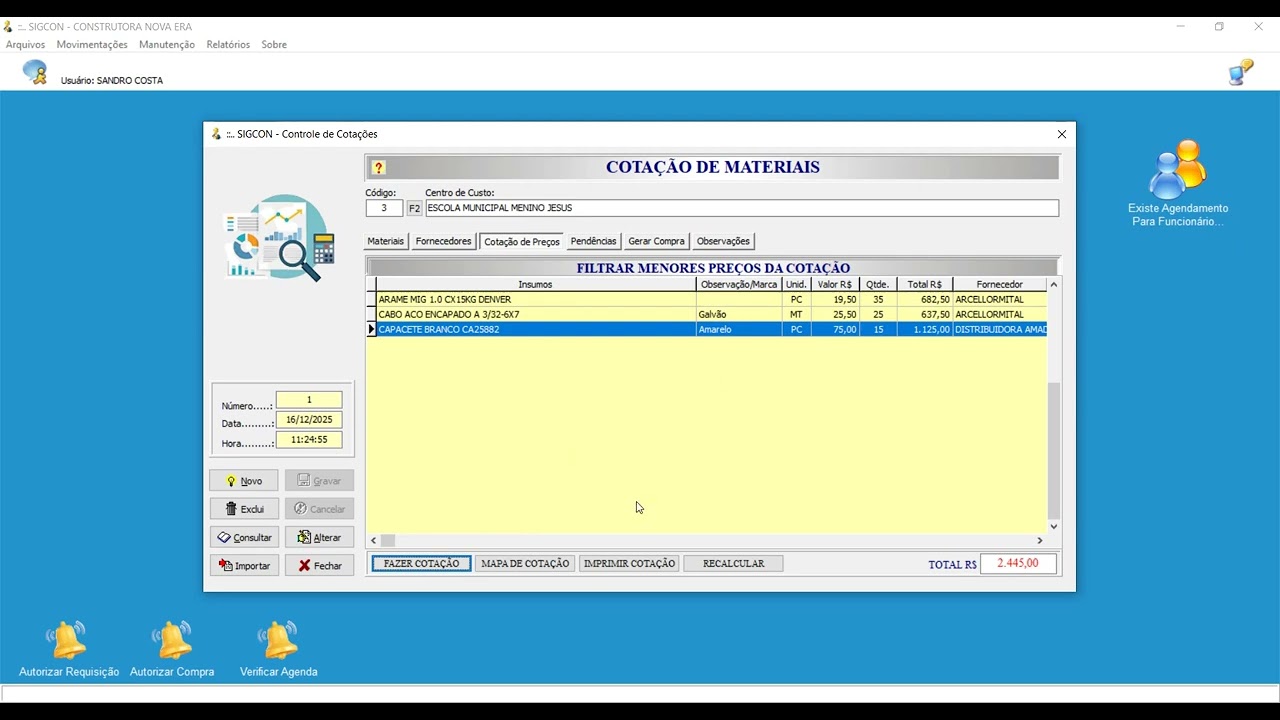
Task: Click the yellow question mark help icon
Action: 378,168
